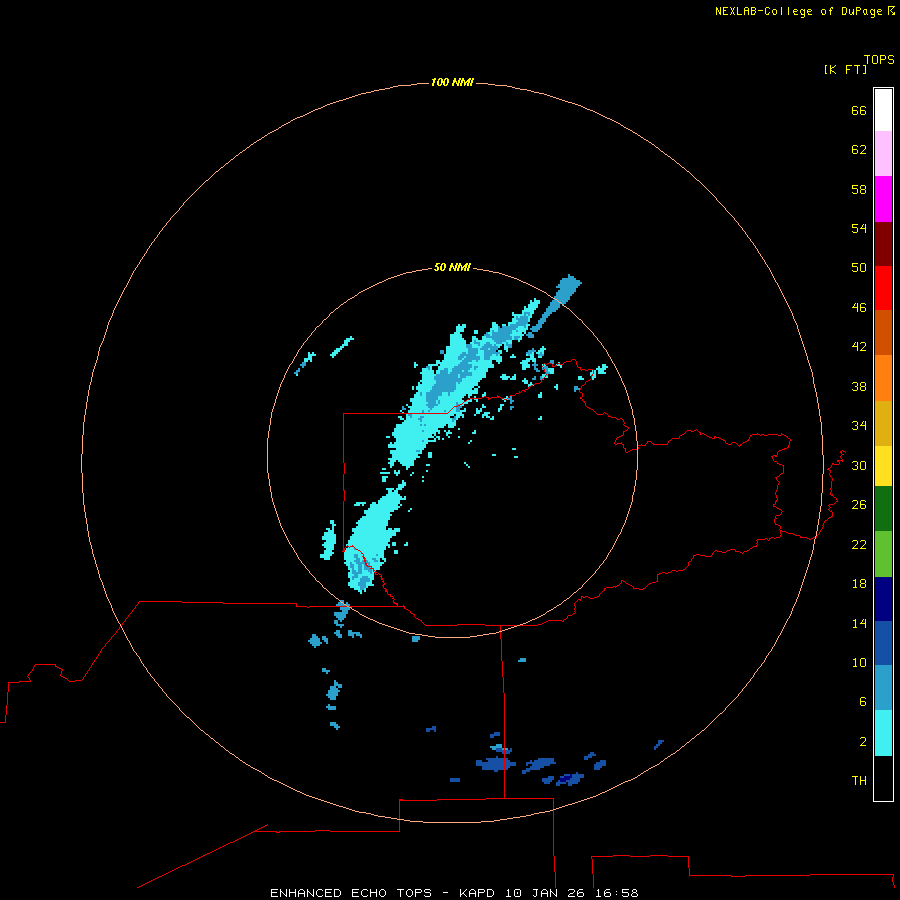Click the 34 value on the legend
The image size is (900, 900).
click(859, 425)
